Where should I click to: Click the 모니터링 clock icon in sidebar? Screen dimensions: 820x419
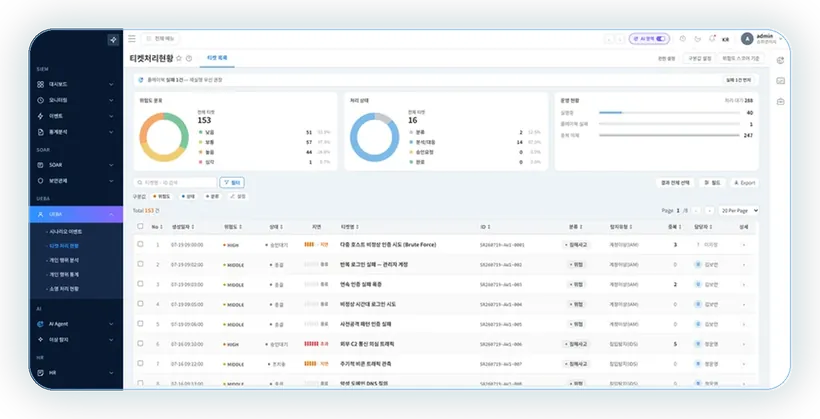tap(41, 100)
